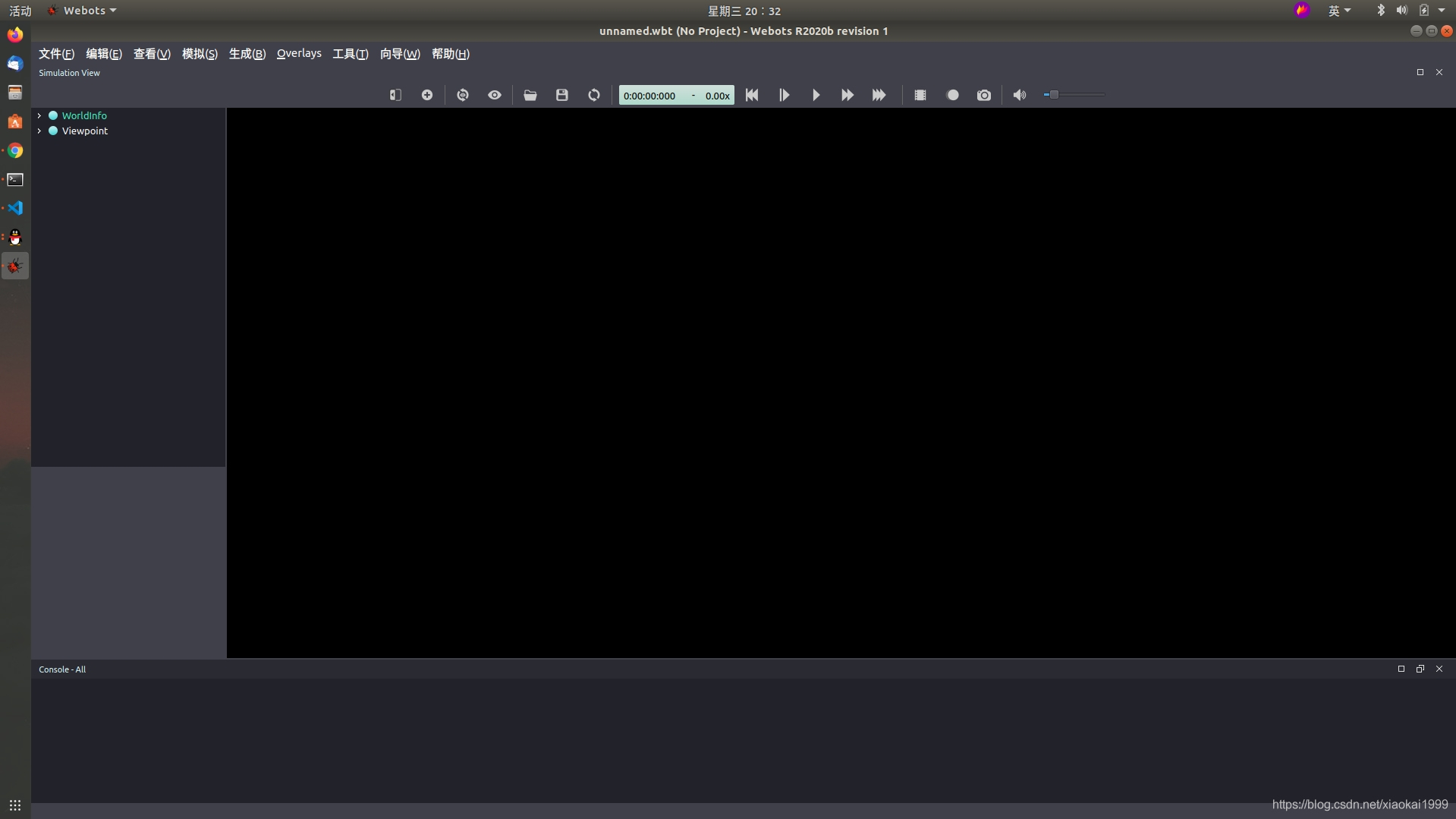Maximize the Console panel
Image resolution: width=1456 pixels, height=819 pixels.
[x=1401, y=669]
